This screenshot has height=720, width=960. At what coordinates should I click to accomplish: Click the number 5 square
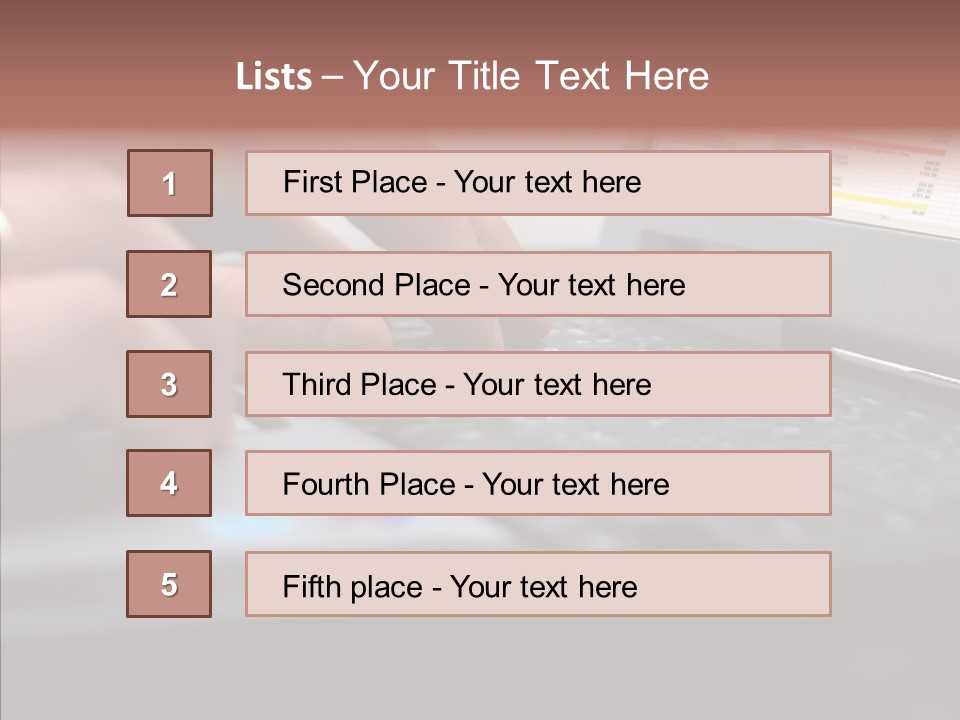169,584
